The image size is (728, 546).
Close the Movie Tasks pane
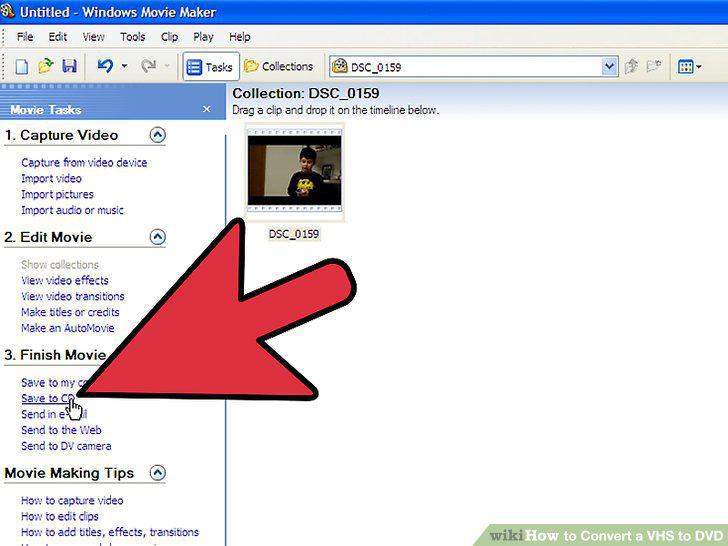pos(207,109)
